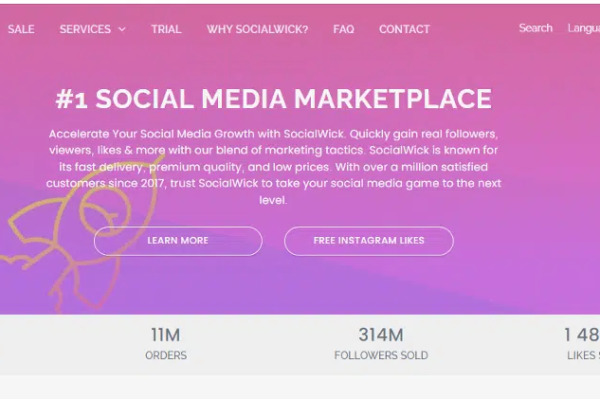
Task: Open the Why SocialWick? page
Action: tap(257, 29)
